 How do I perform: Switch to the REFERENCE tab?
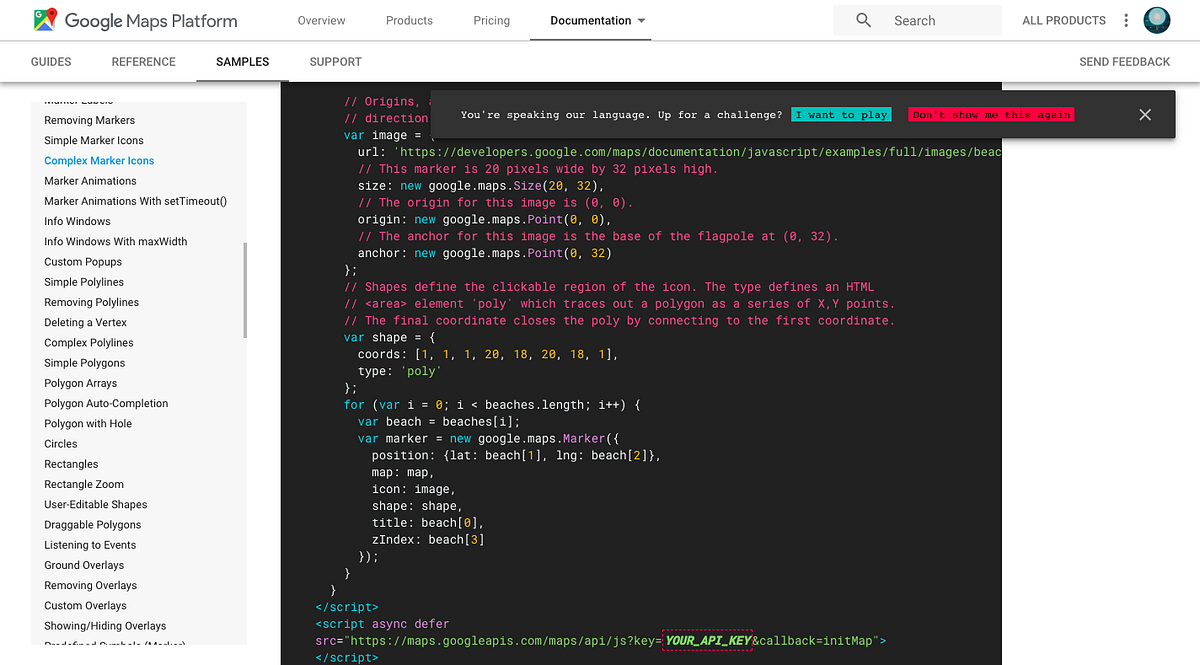[143, 61]
